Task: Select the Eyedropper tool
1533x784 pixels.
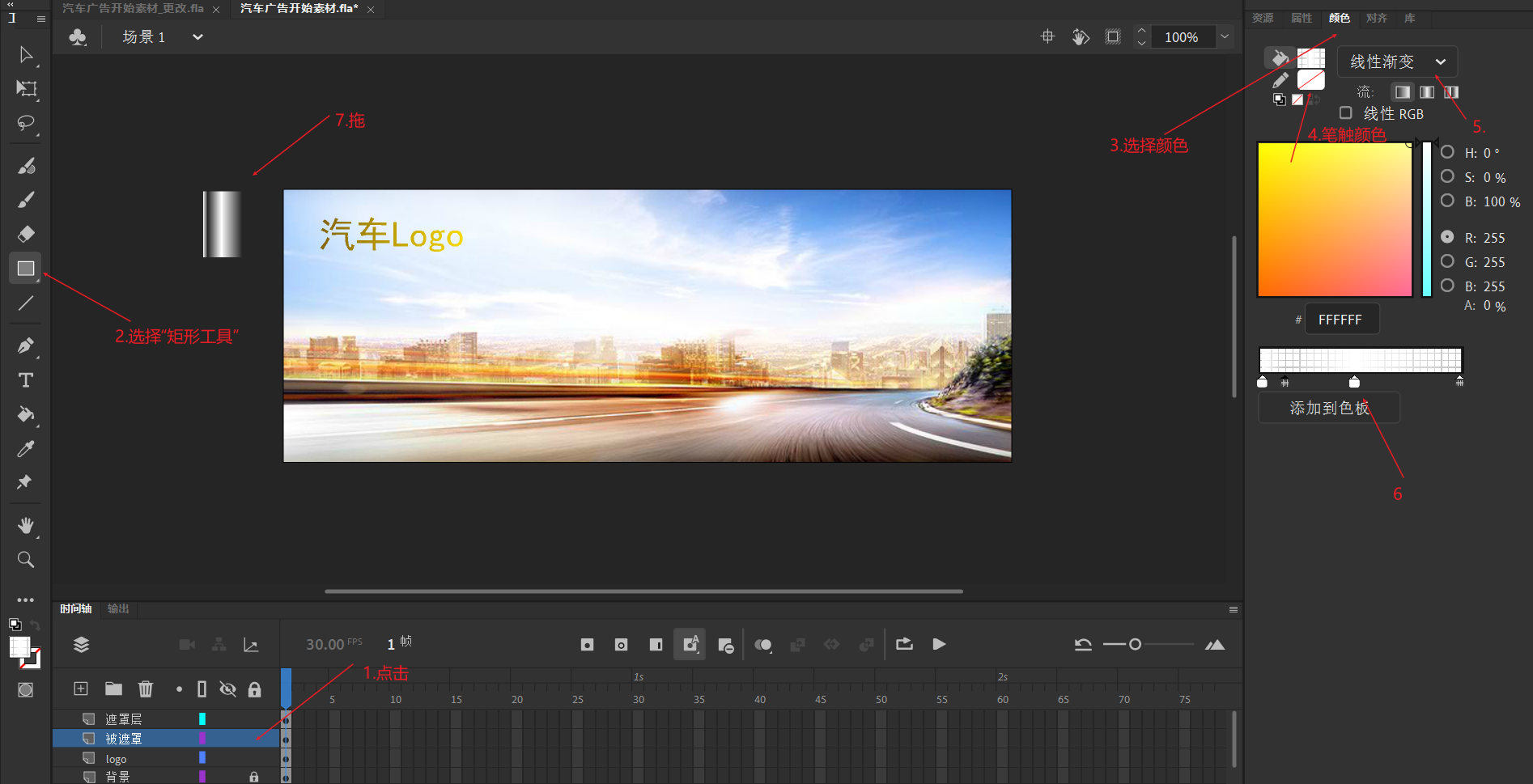Action: (26, 448)
